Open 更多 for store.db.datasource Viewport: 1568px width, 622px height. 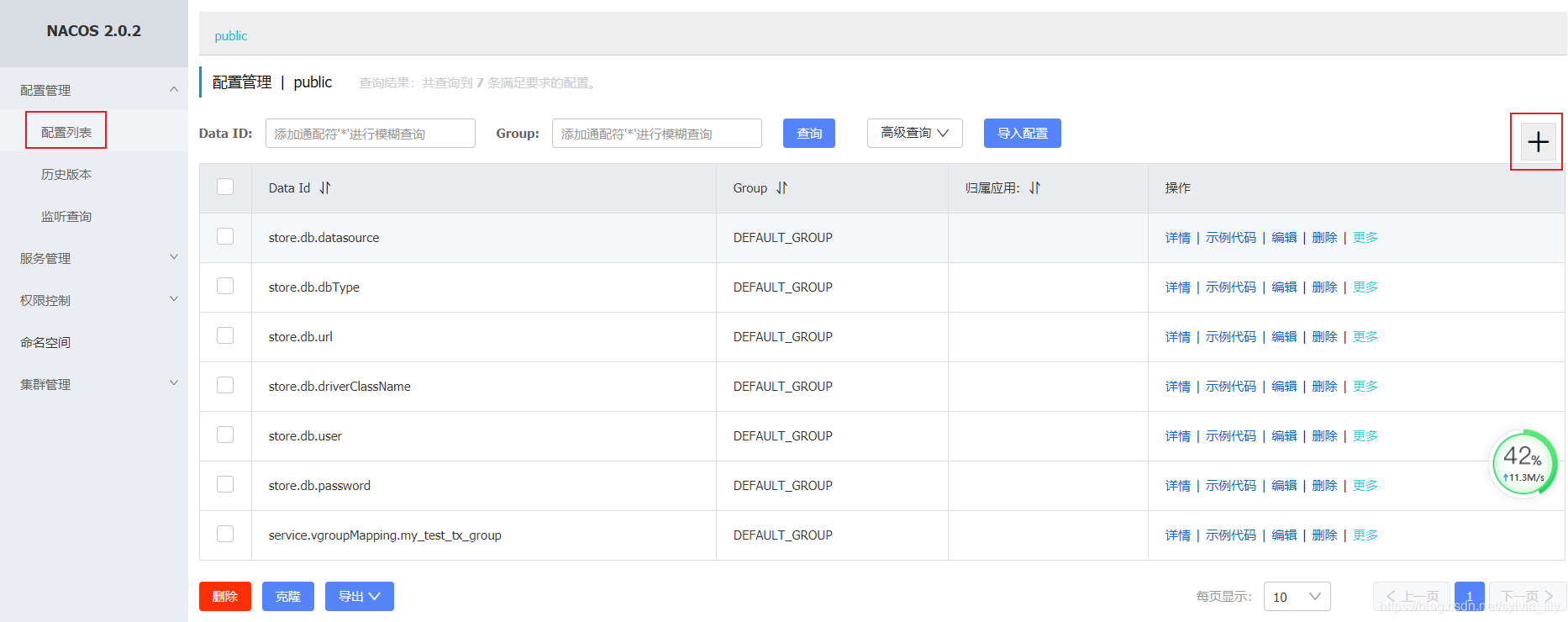(x=1365, y=238)
